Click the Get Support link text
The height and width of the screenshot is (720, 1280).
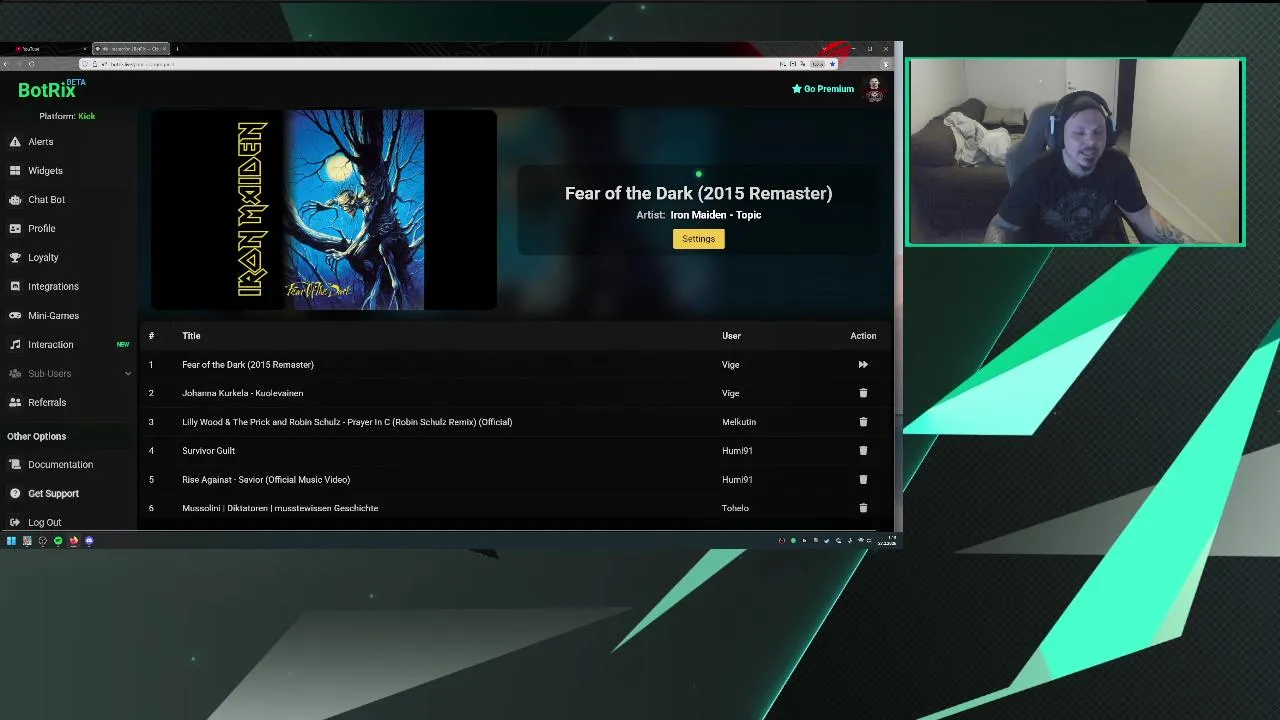[x=53, y=494]
